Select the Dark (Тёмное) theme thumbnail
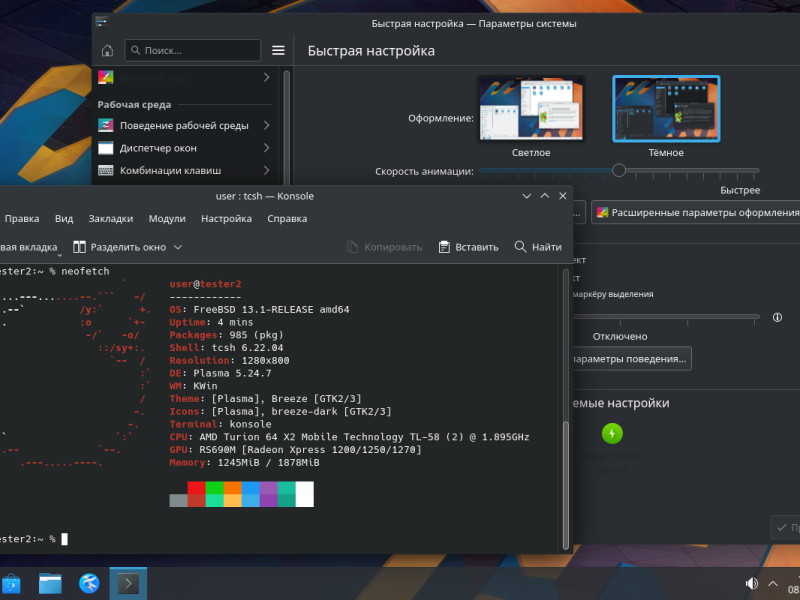Viewport: 800px width, 600px height. click(666, 108)
